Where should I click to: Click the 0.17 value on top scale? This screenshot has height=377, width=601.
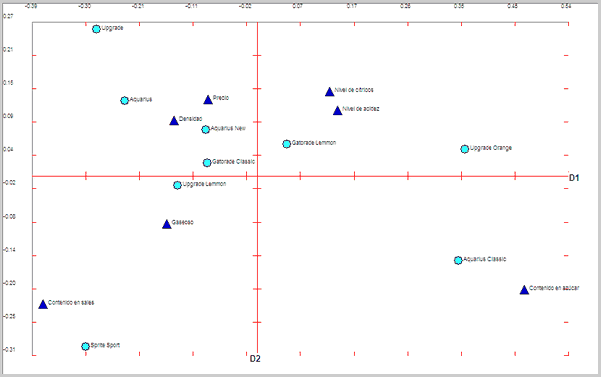click(x=352, y=6)
